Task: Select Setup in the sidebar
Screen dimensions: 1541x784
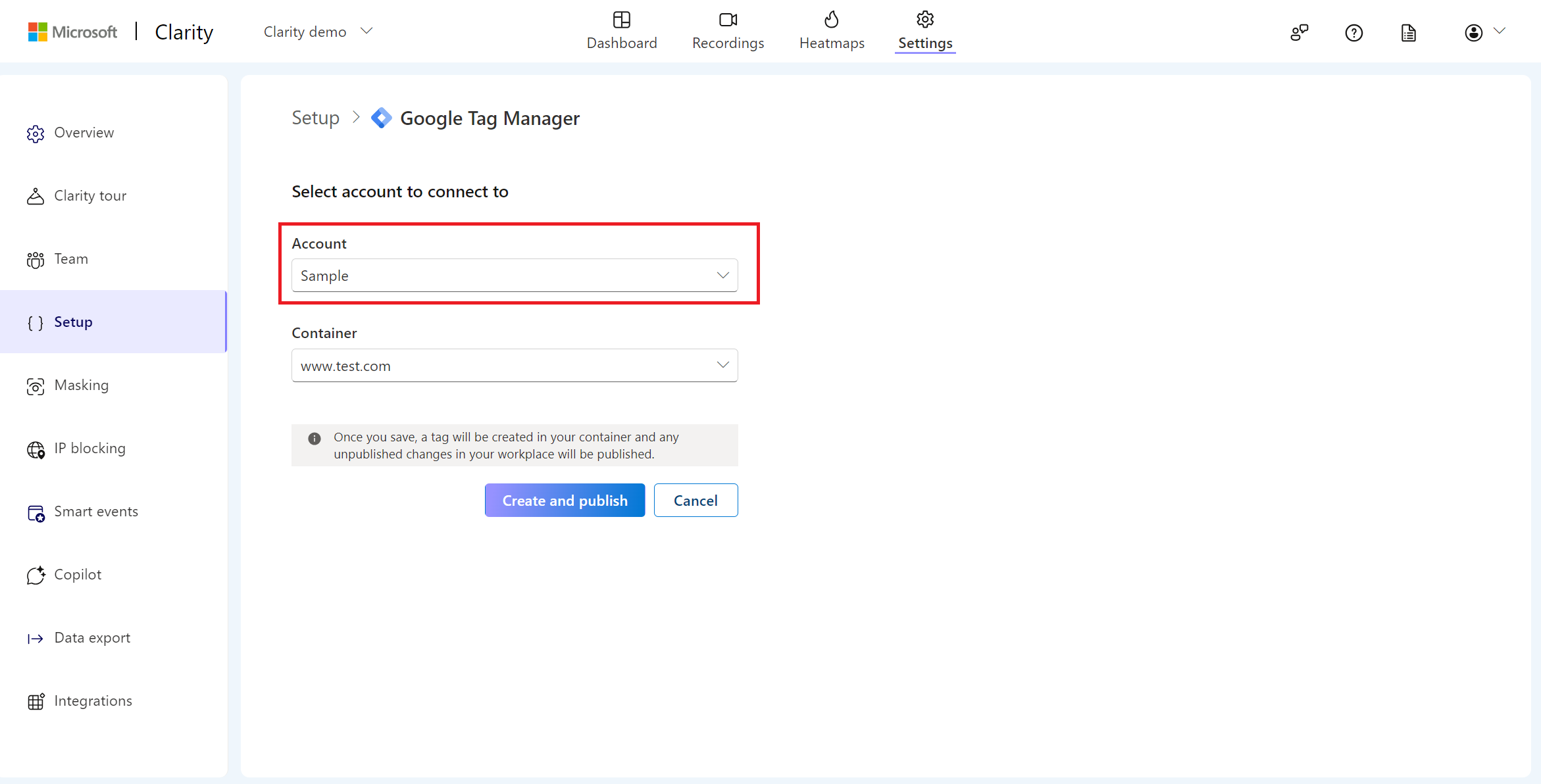Action: pos(114,322)
